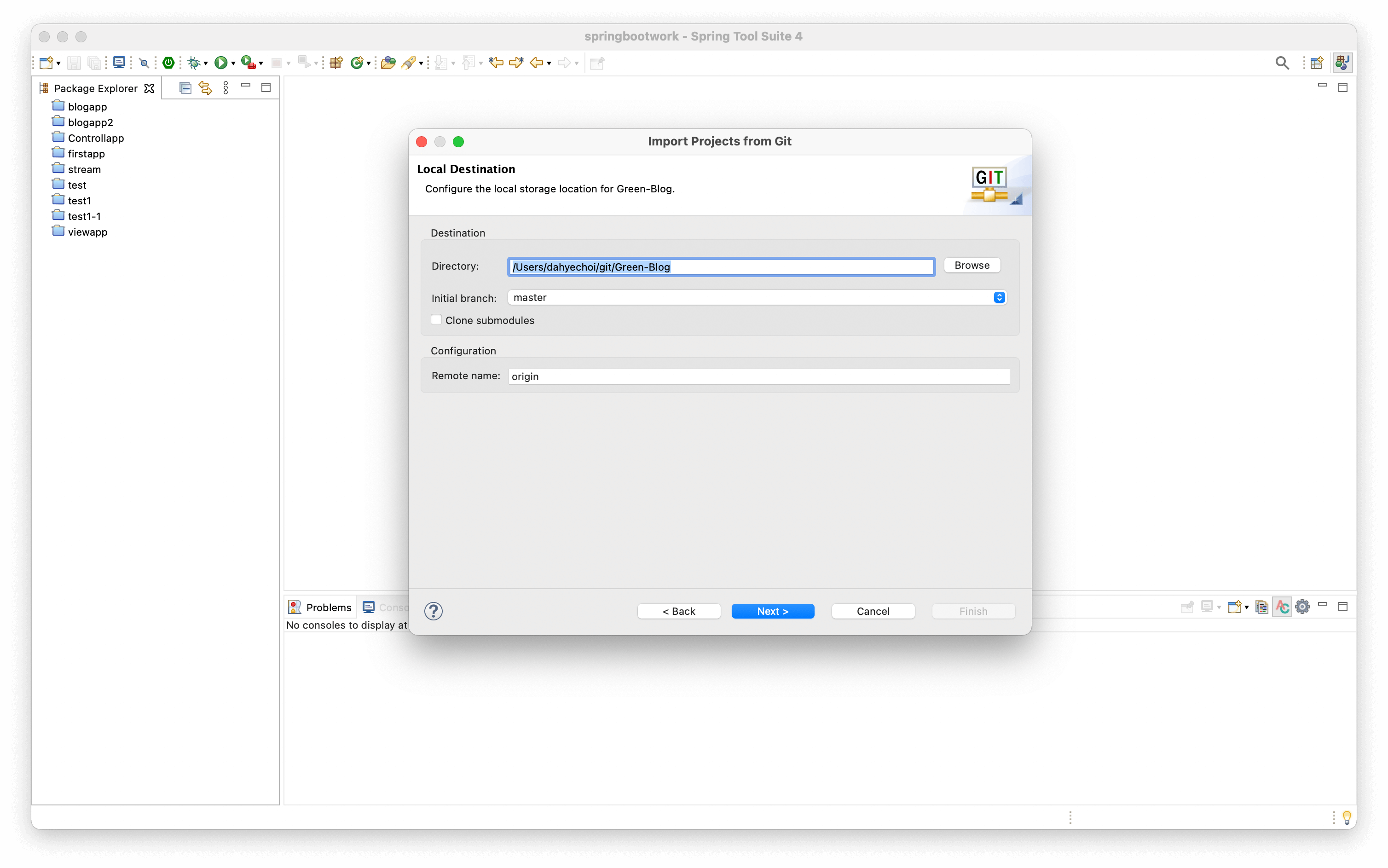Screen dimensions: 1388x868
Task: Select the test1-1 project
Action: (77, 216)
